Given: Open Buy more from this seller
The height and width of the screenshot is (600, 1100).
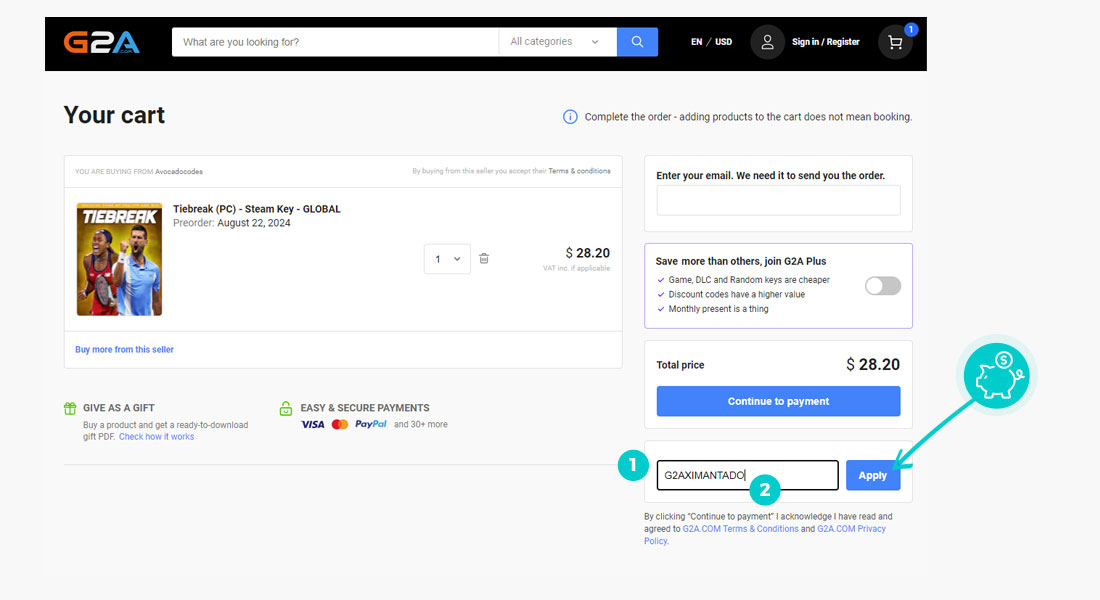Looking at the screenshot, I should coord(124,350).
